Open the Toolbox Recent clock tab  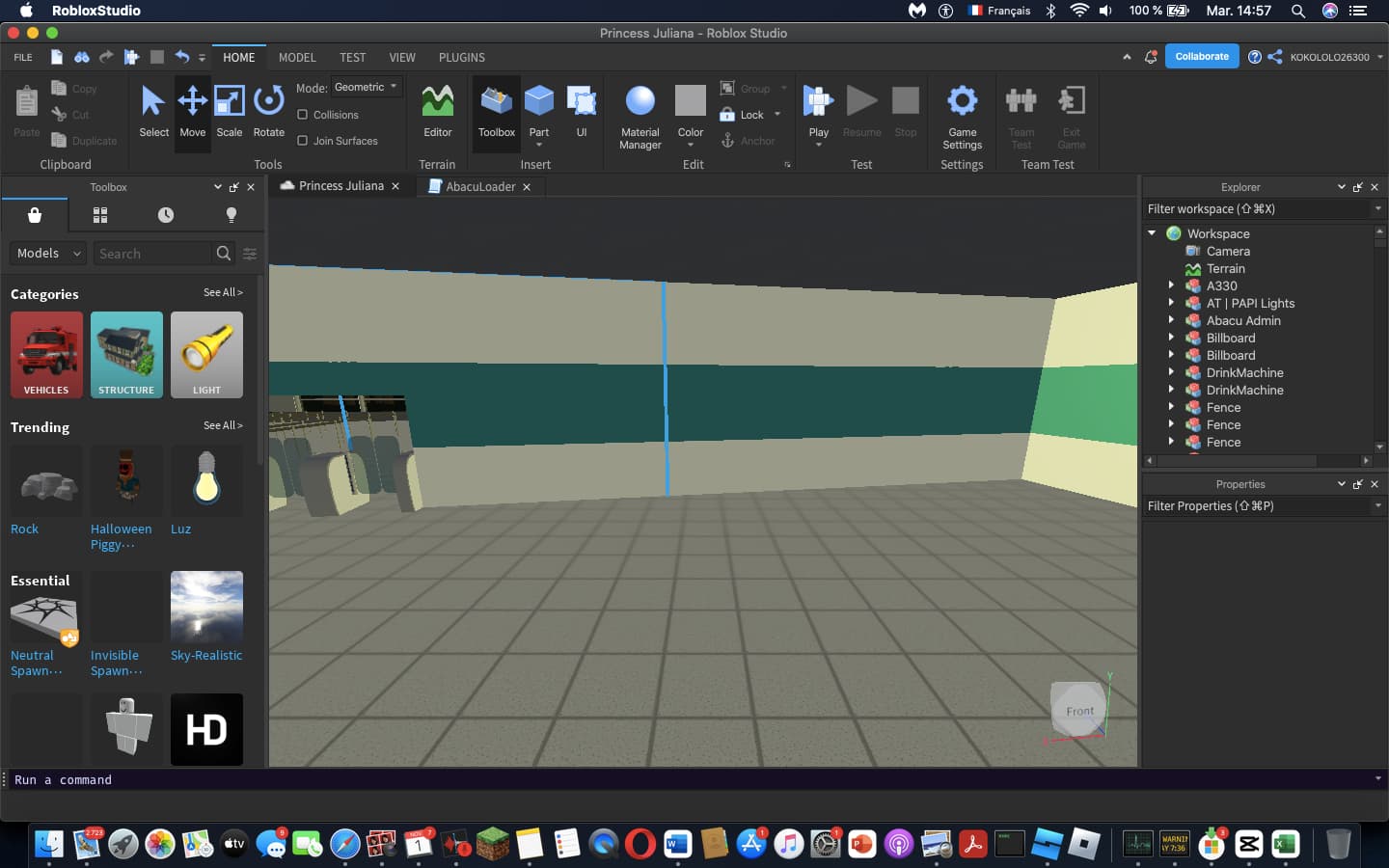pos(166,215)
